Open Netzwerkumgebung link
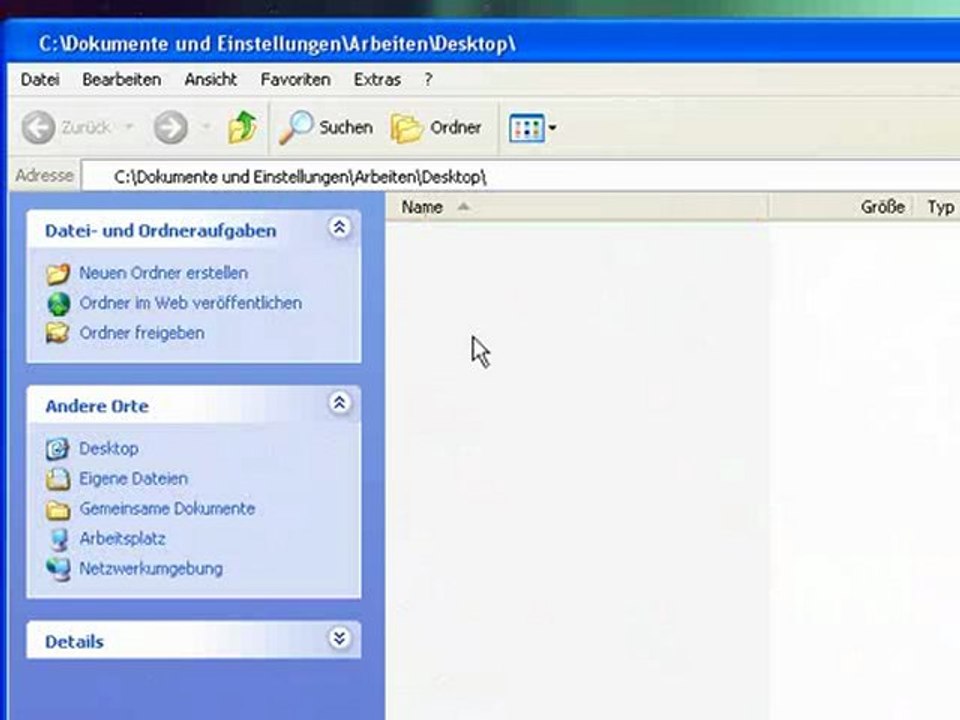The height and width of the screenshot is (720, 960). (151, 569)
